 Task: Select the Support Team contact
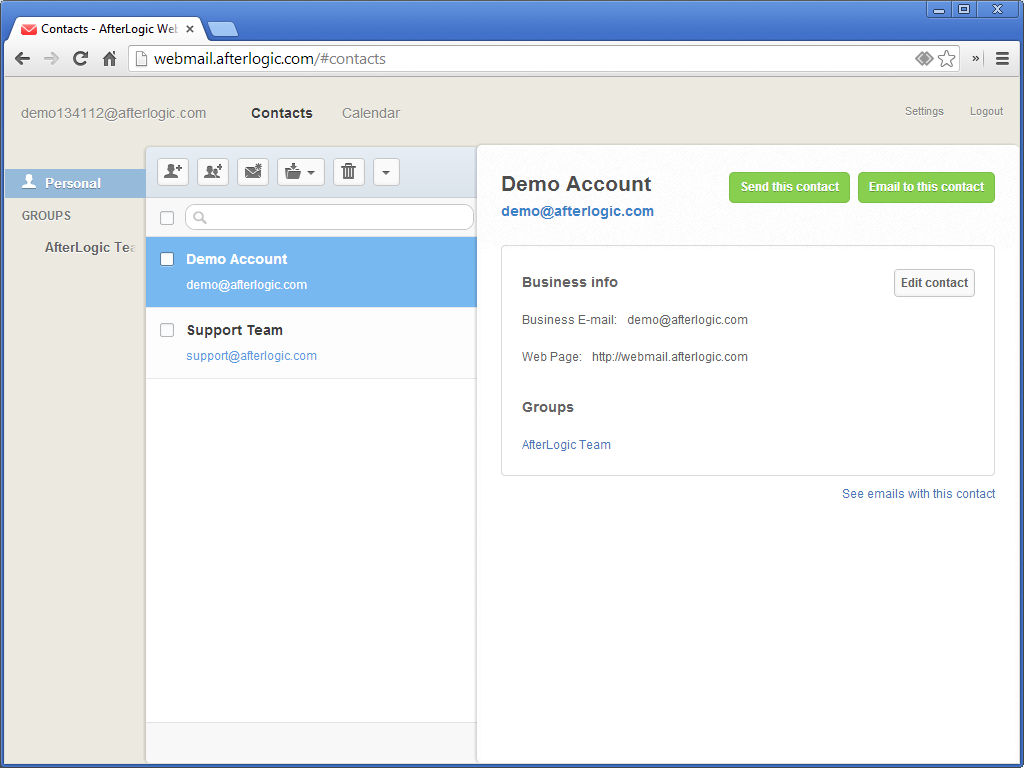click(312, 343)
